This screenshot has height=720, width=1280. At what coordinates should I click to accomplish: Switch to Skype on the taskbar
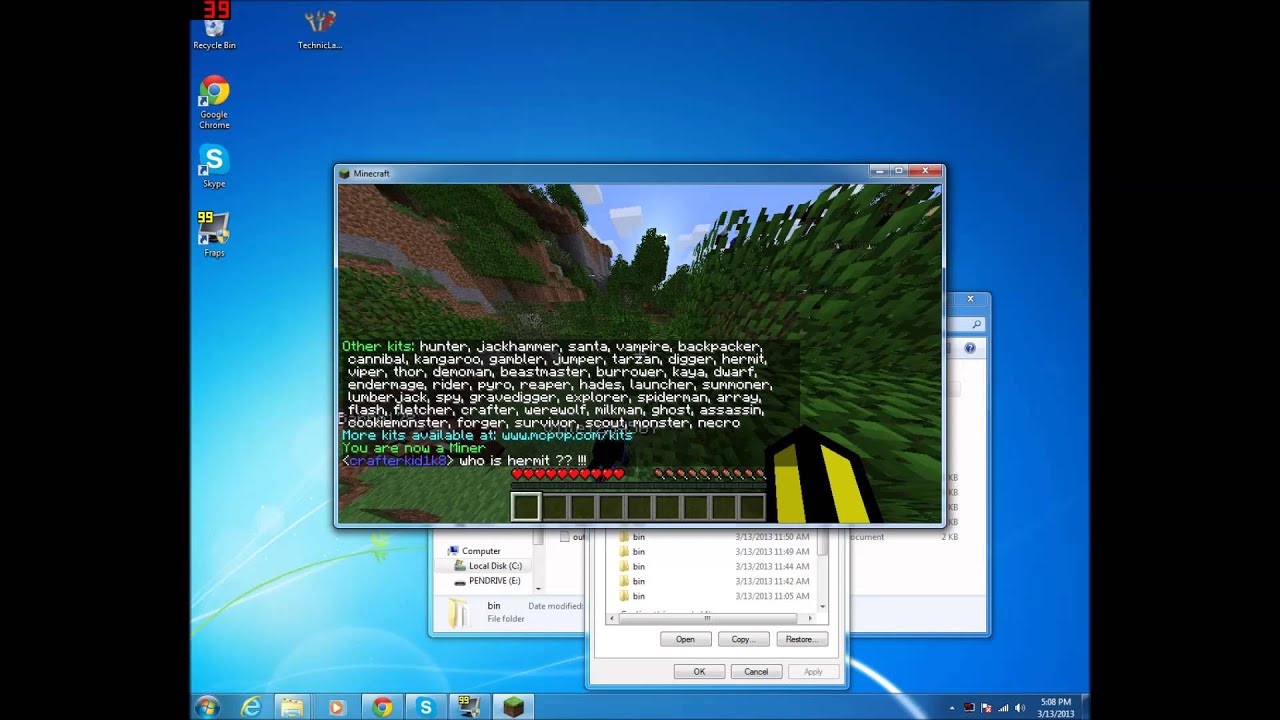point(426,707)
